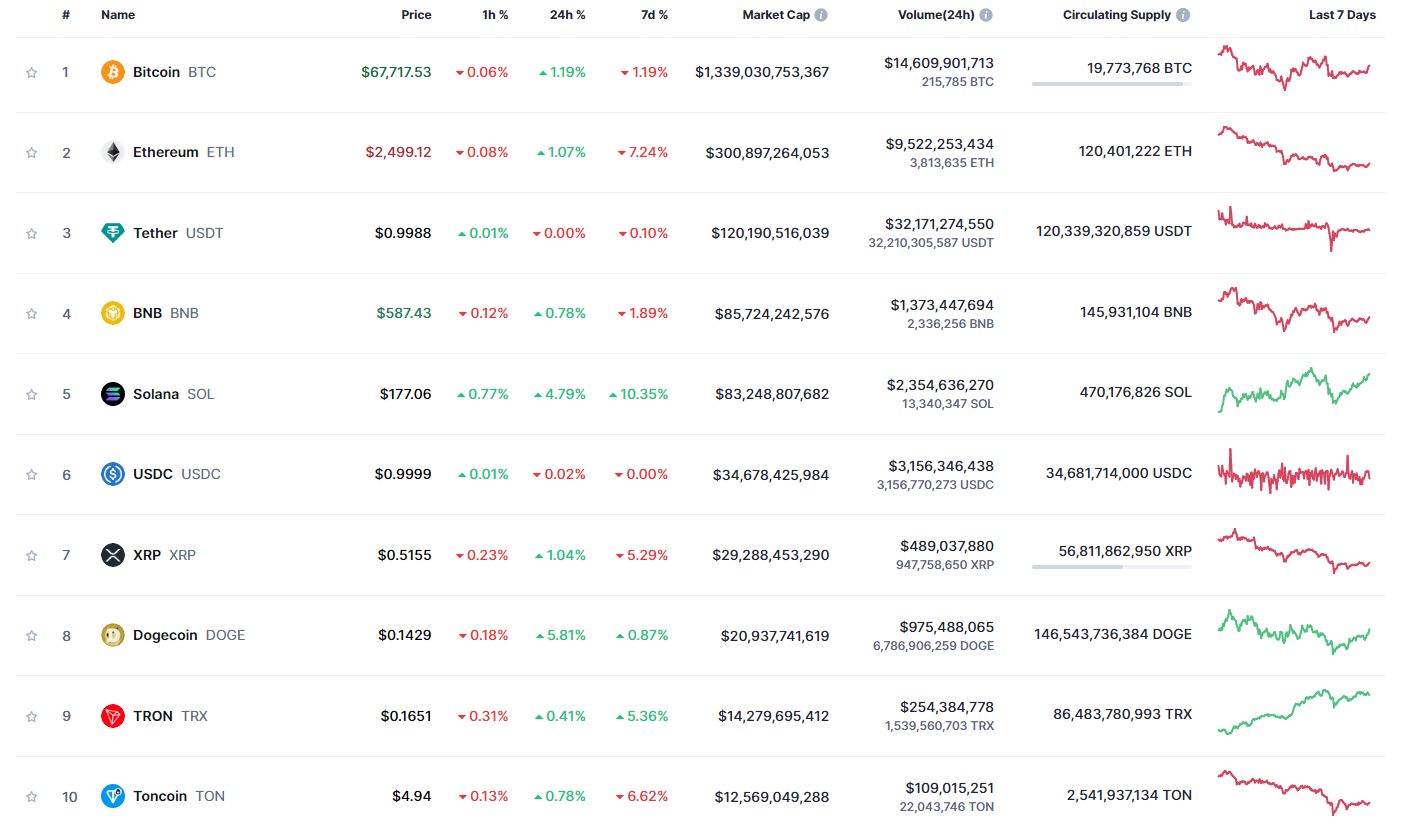Open XRP's 7-day price sparkline chart
This screenshot has width=1406, height=836.
click(1294, 551)
